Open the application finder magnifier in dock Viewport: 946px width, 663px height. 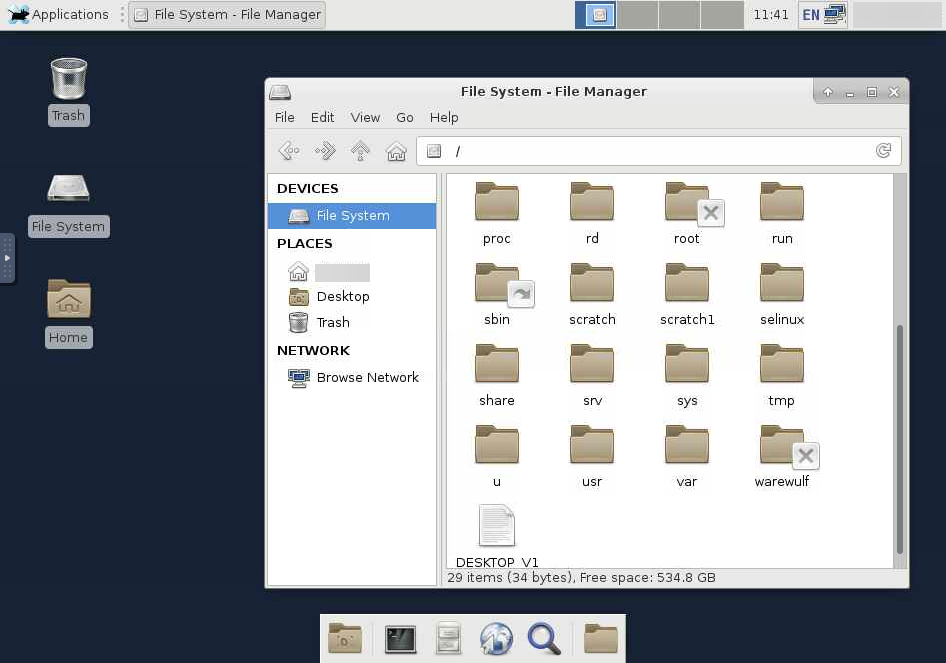(x=544, y=639)
